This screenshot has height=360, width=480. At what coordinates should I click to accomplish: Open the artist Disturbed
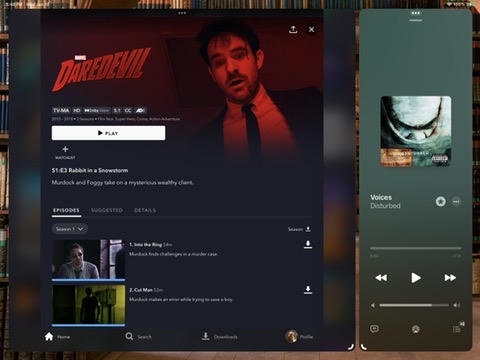(x=385, y=206)
